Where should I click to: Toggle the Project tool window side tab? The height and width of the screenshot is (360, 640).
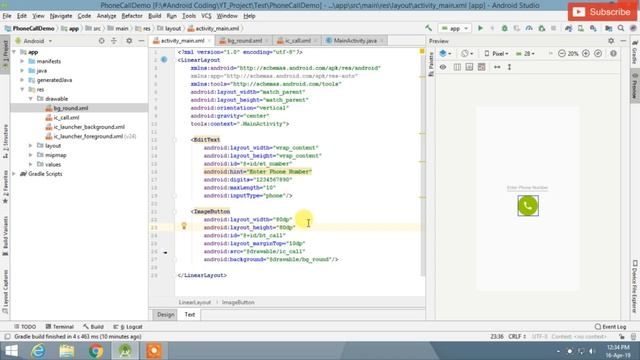coord(5,55)
